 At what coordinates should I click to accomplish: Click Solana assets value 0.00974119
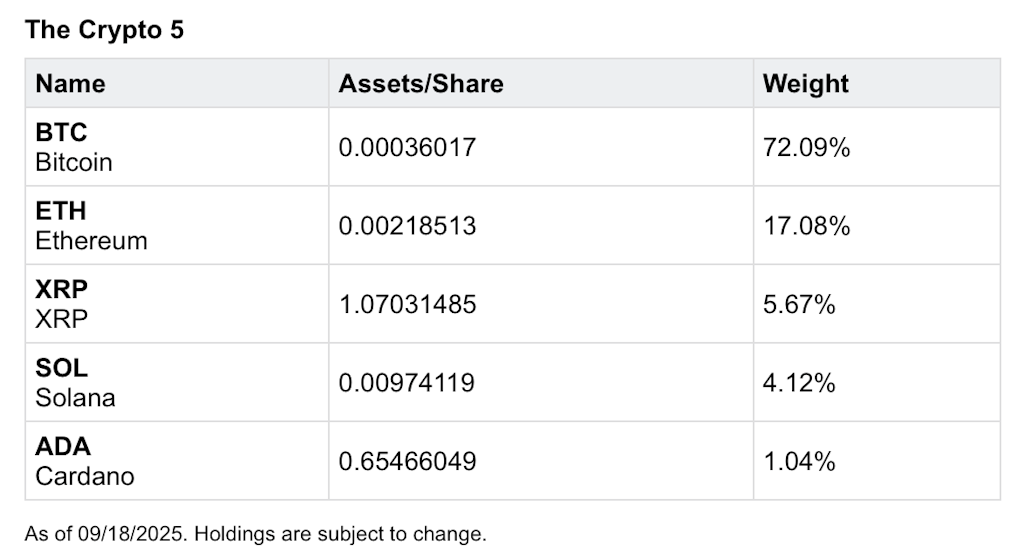tap(406, 382)
